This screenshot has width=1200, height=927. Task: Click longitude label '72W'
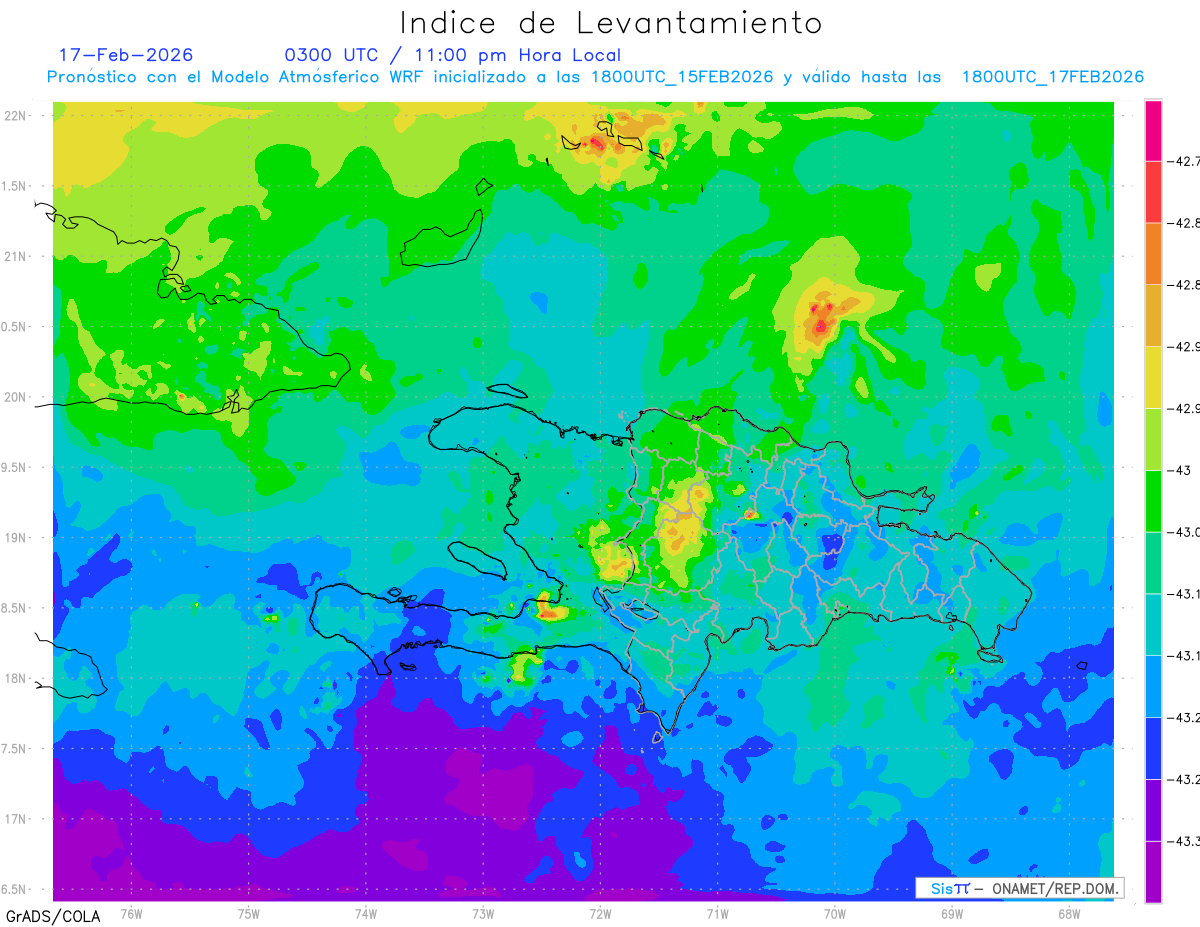click(600, 914)
